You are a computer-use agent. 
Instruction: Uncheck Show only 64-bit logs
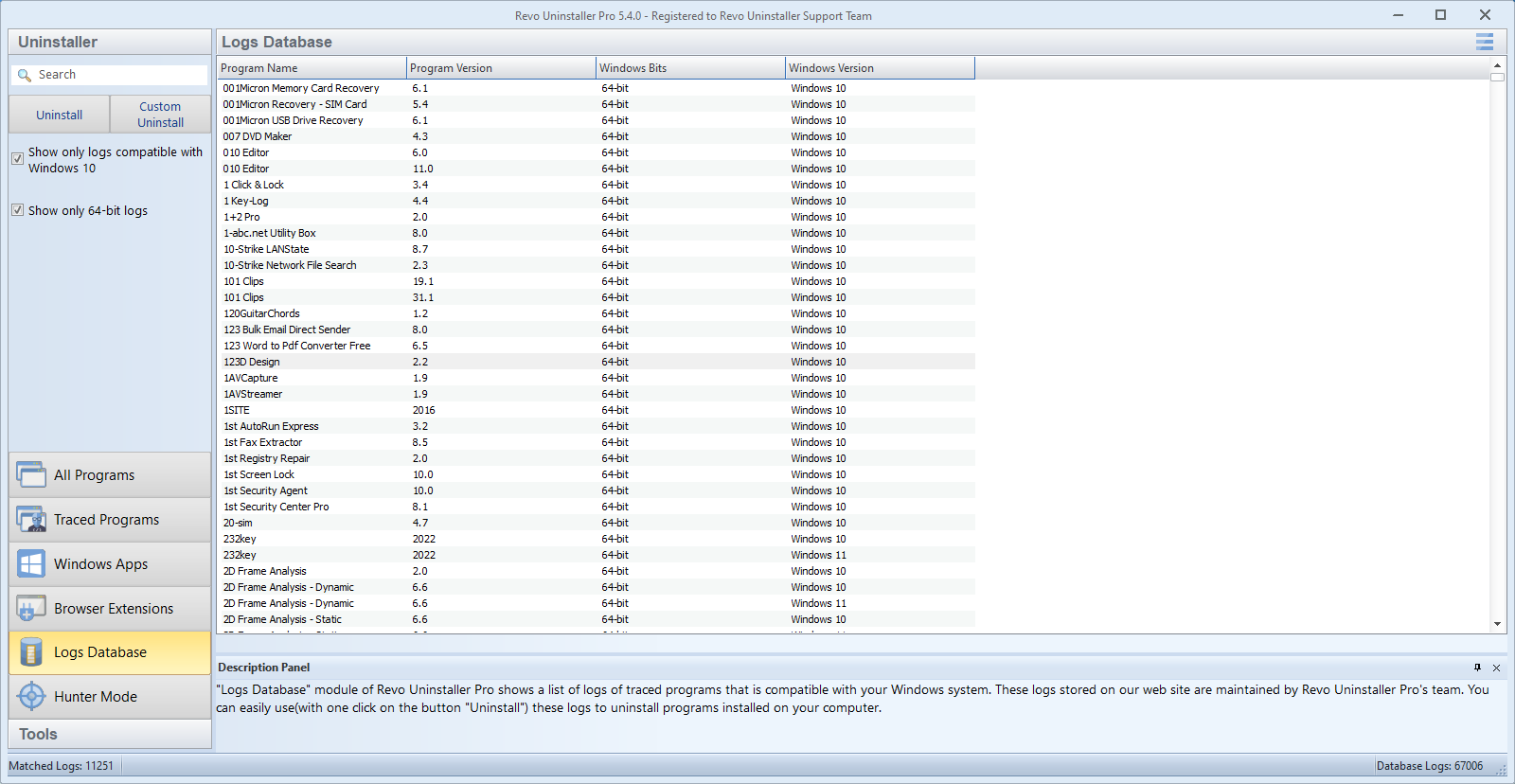click(17, 210)
